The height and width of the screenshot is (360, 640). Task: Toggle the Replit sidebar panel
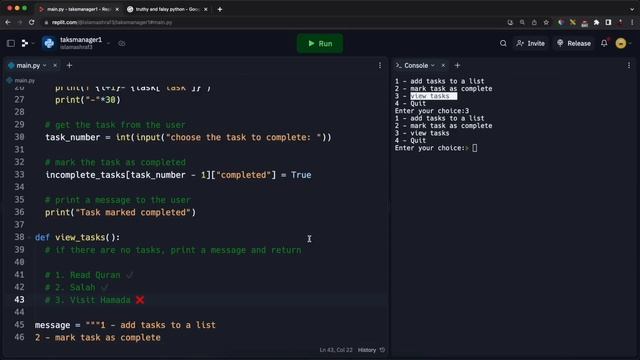11,43
